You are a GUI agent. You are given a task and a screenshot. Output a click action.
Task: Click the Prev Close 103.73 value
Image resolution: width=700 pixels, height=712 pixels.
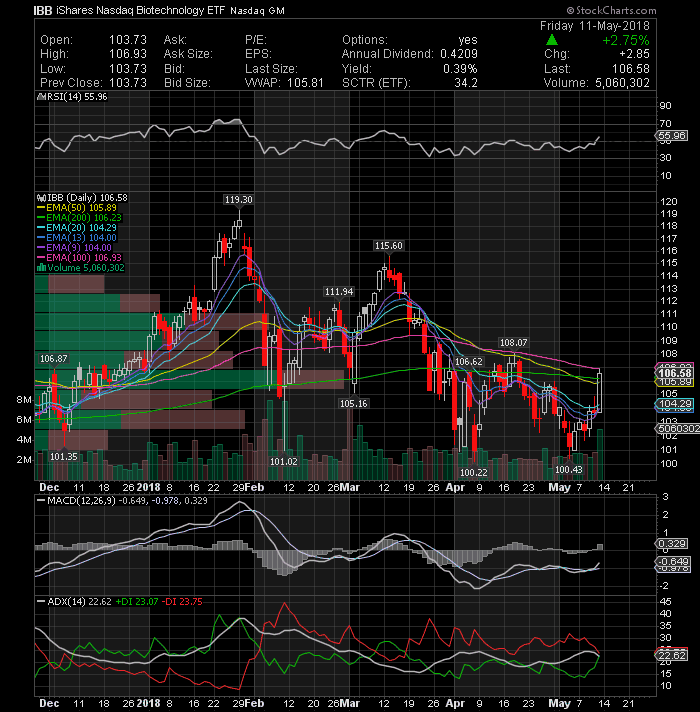click(128, 83)
